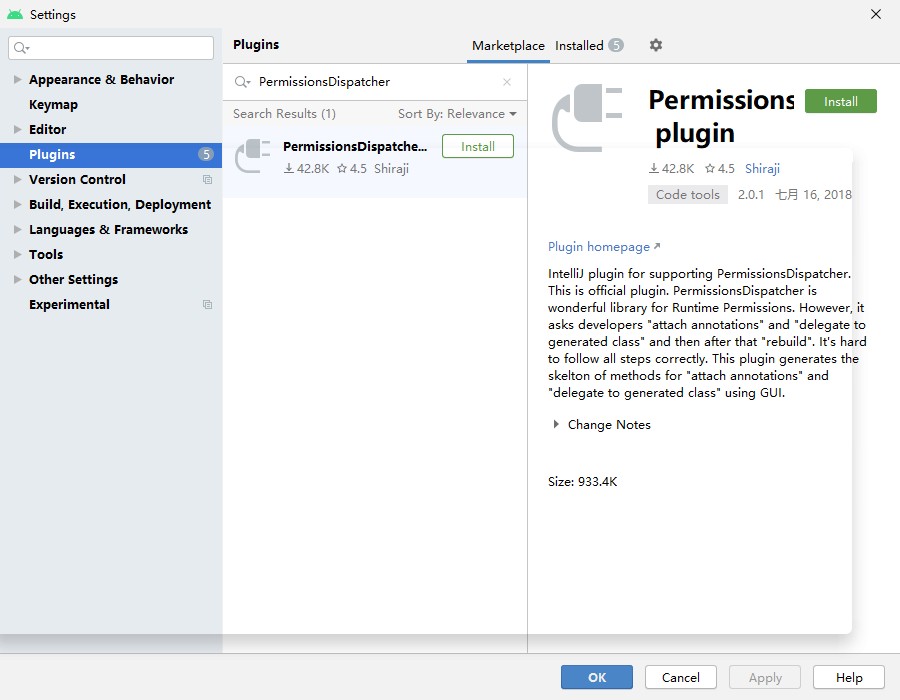Screen dimensions: 900x700
Task: Expand the Editor settings tree node
Action: pyautogui.click(x=17, y=130)
